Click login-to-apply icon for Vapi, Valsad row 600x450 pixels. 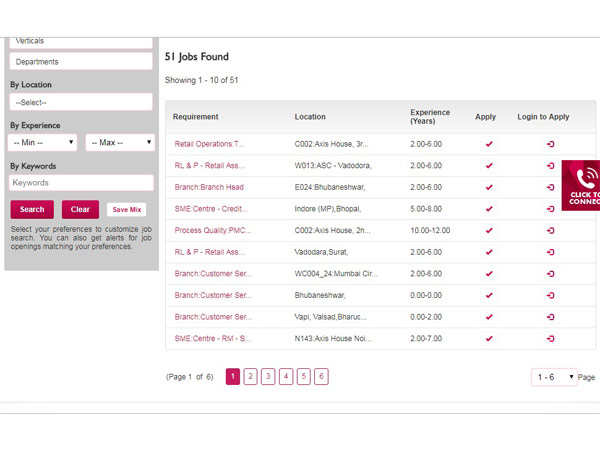click(550, 317)
